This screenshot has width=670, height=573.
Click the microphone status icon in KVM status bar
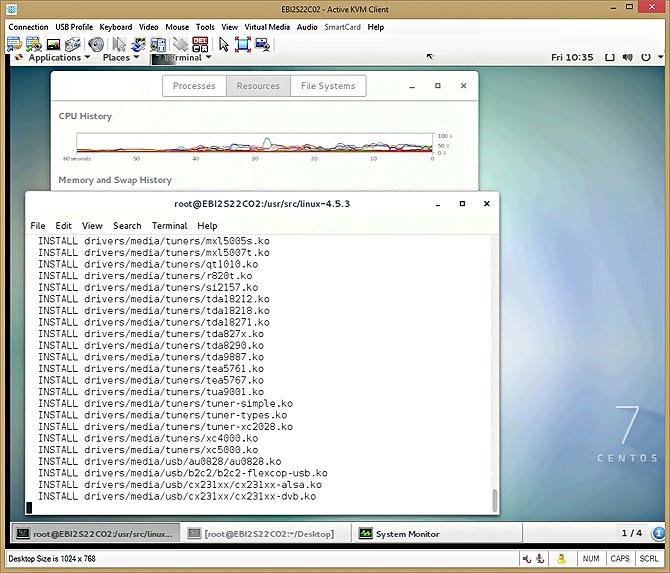point(540,558)
